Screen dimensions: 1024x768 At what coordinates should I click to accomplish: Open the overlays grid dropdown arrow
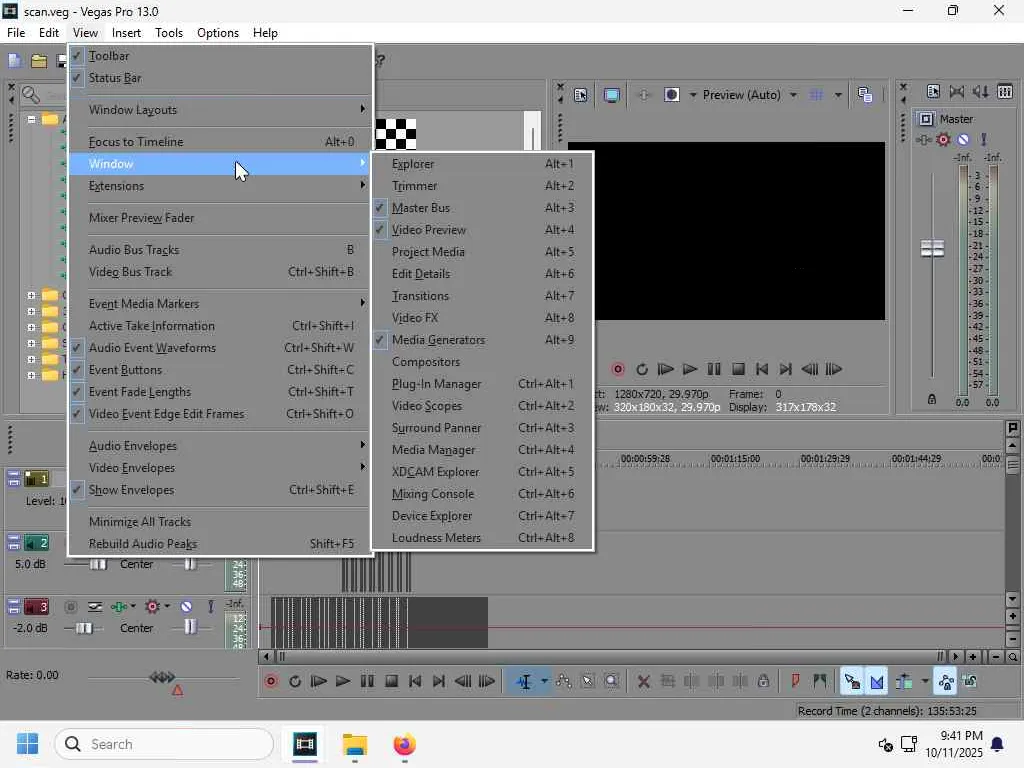838,95
